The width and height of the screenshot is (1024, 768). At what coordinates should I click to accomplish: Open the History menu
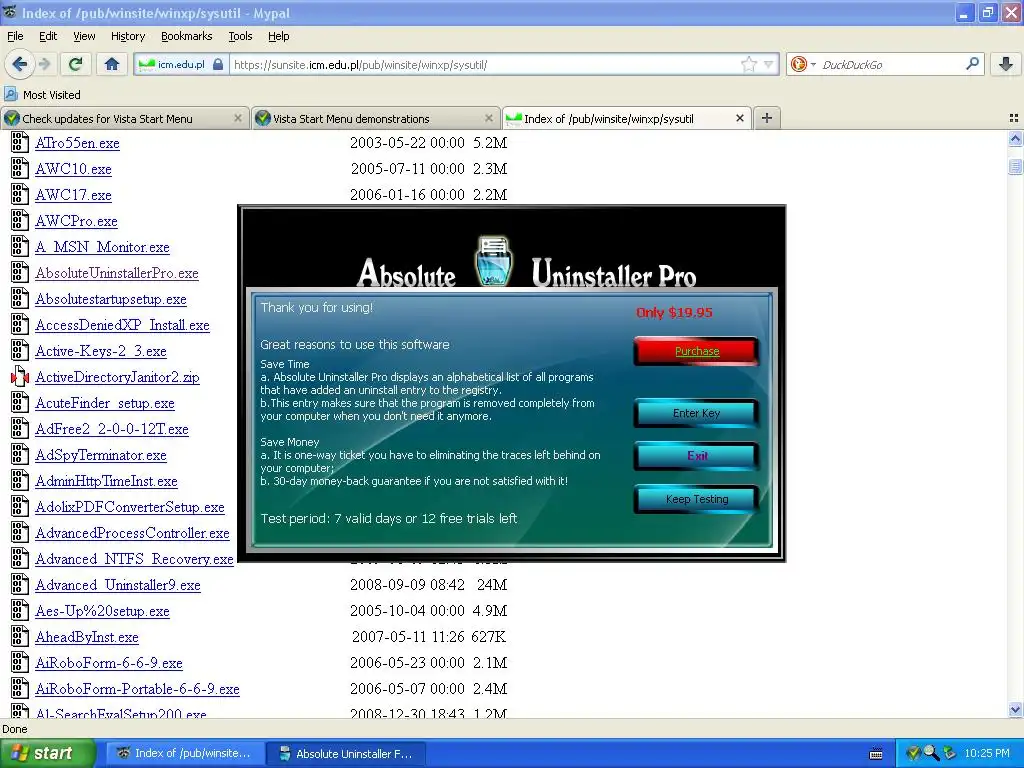127,36
